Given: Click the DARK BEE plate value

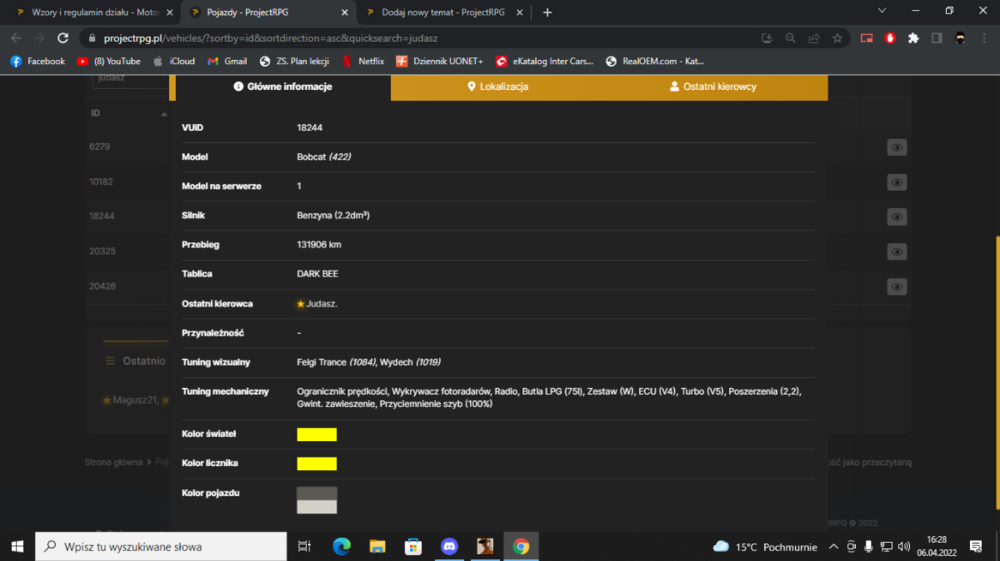Looking at the screenshot, I should 318,274.
